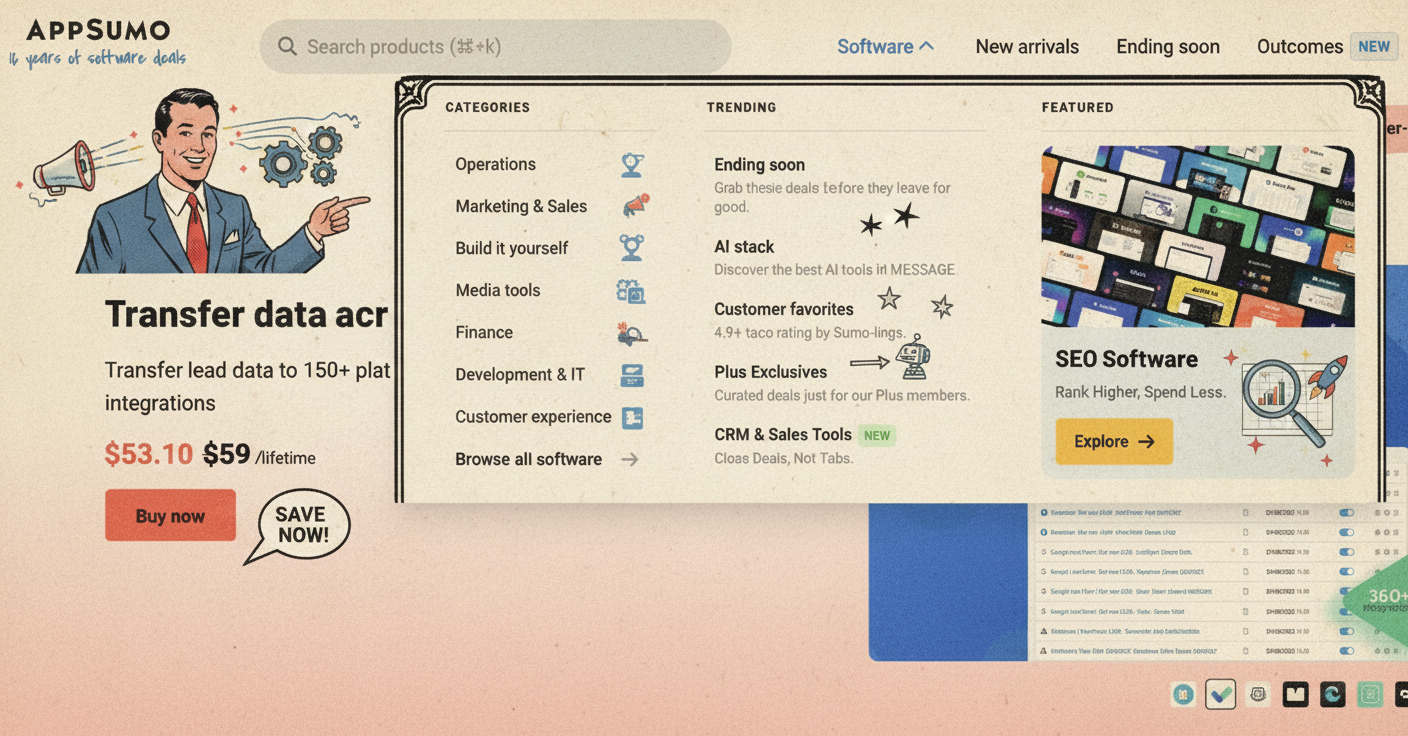Click the crossed-out $59 price

(x=227, y=454)
